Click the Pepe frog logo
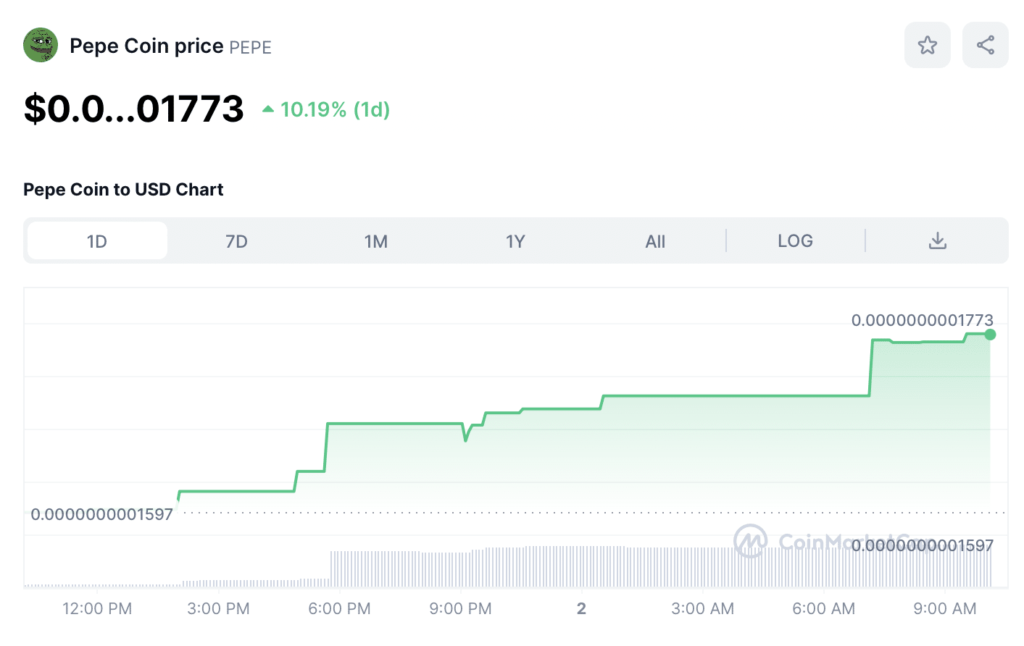The image size is (1024, 646). tap(41, 46)
